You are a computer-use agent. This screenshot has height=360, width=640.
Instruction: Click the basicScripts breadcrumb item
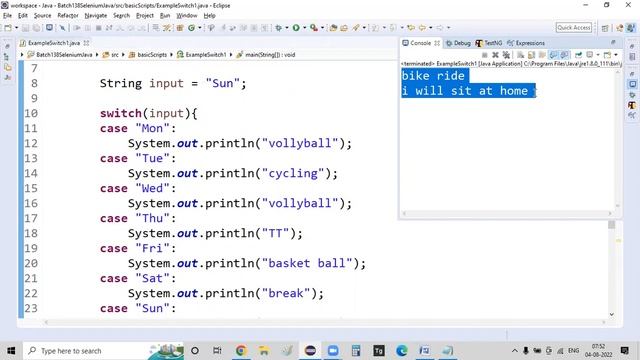pyautogui.click(x=148, y=55)
